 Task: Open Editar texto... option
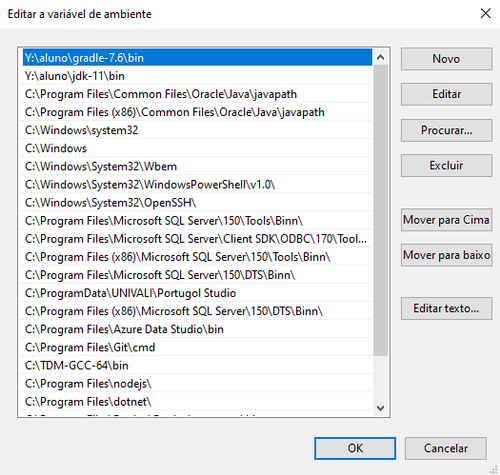[x=446, y=309]
